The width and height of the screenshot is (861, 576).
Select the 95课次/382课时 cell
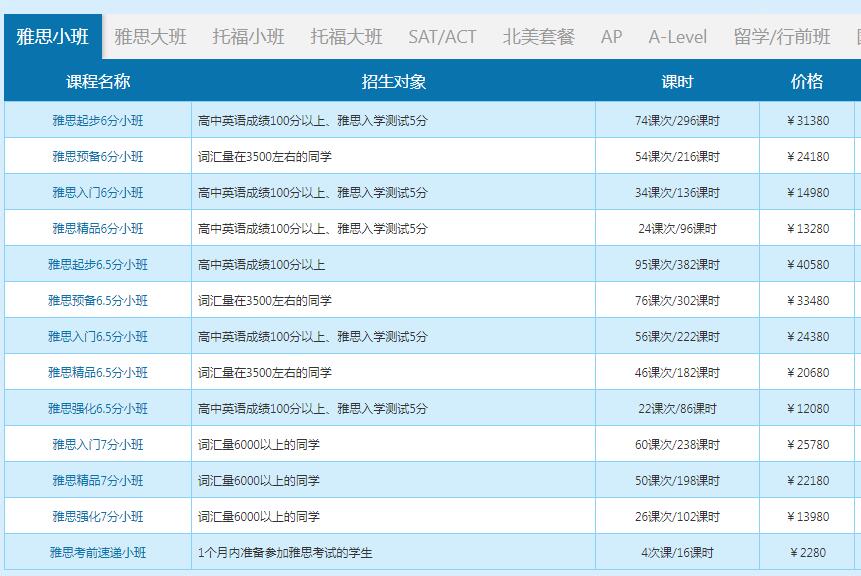click(677, 264)
